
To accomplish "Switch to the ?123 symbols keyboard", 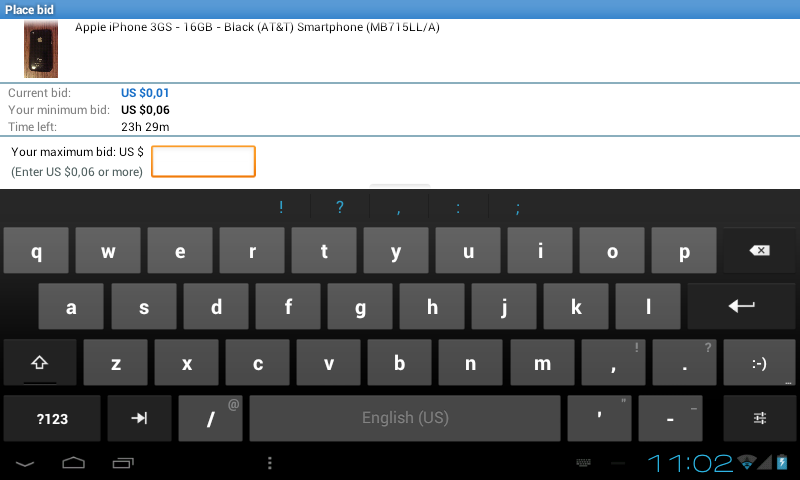I will (52, 418).
